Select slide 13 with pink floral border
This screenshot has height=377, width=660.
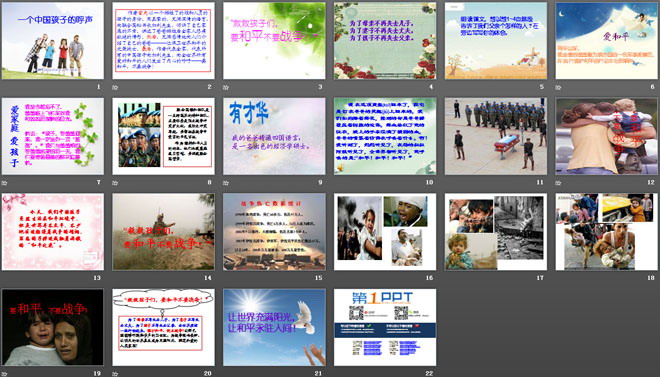coord(53,231)
